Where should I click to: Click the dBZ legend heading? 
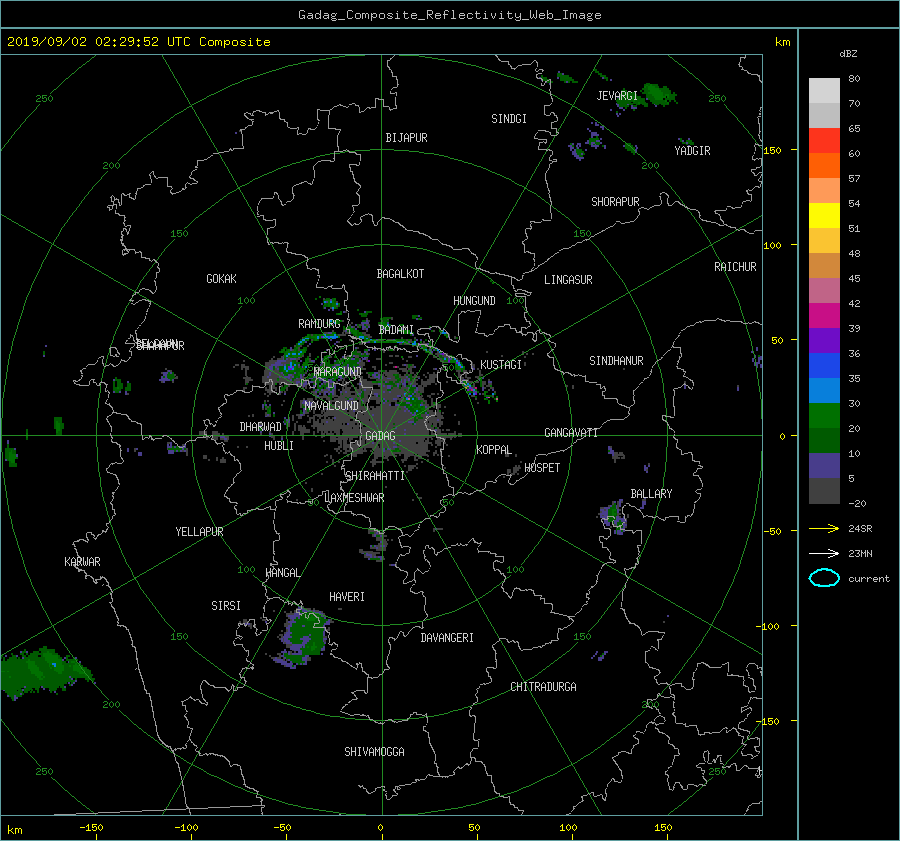848,54
